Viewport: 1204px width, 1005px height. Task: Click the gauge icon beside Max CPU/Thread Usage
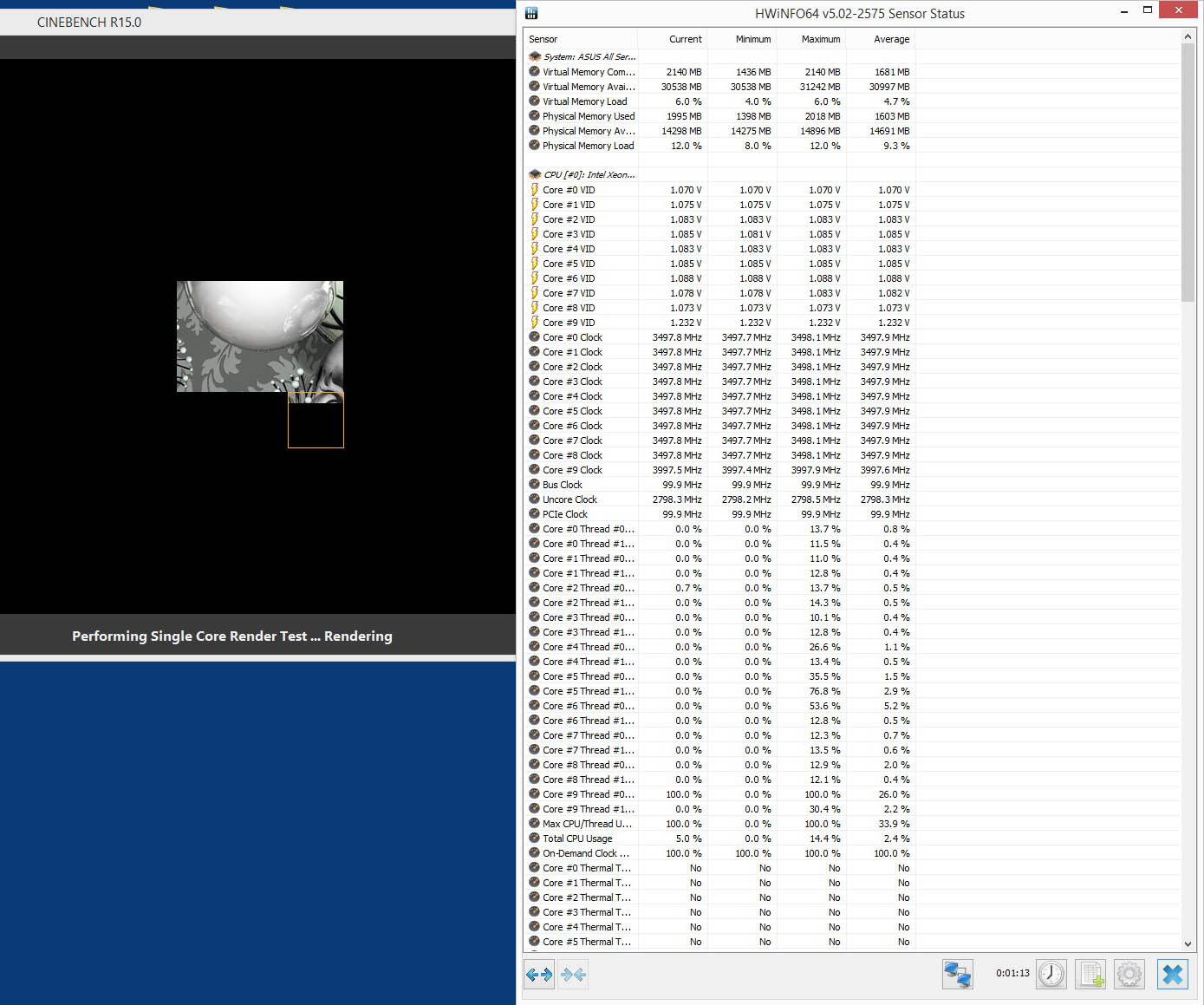pos(535,823)
